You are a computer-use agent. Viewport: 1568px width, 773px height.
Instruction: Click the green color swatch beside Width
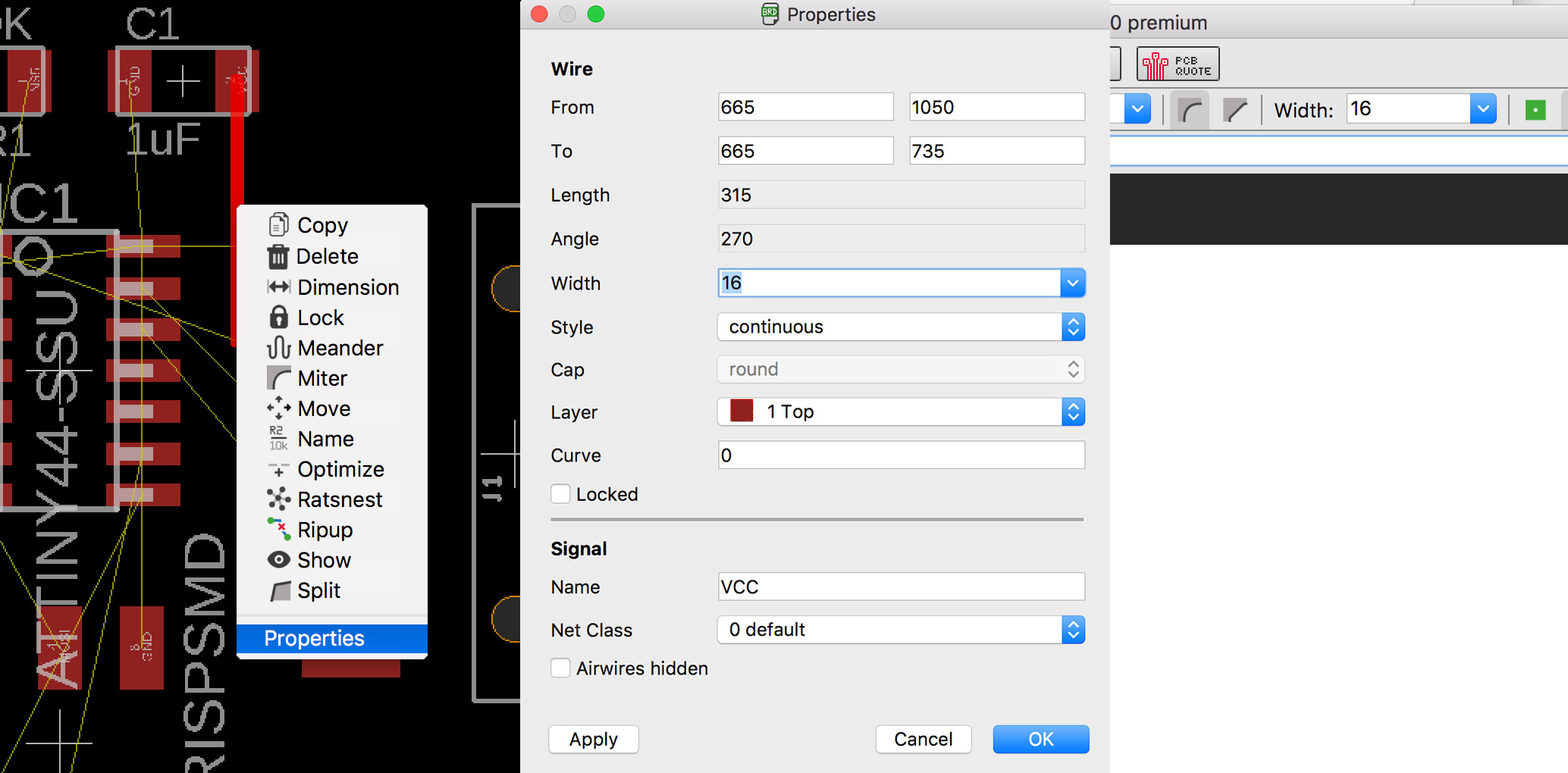[x=1536, y=109]
